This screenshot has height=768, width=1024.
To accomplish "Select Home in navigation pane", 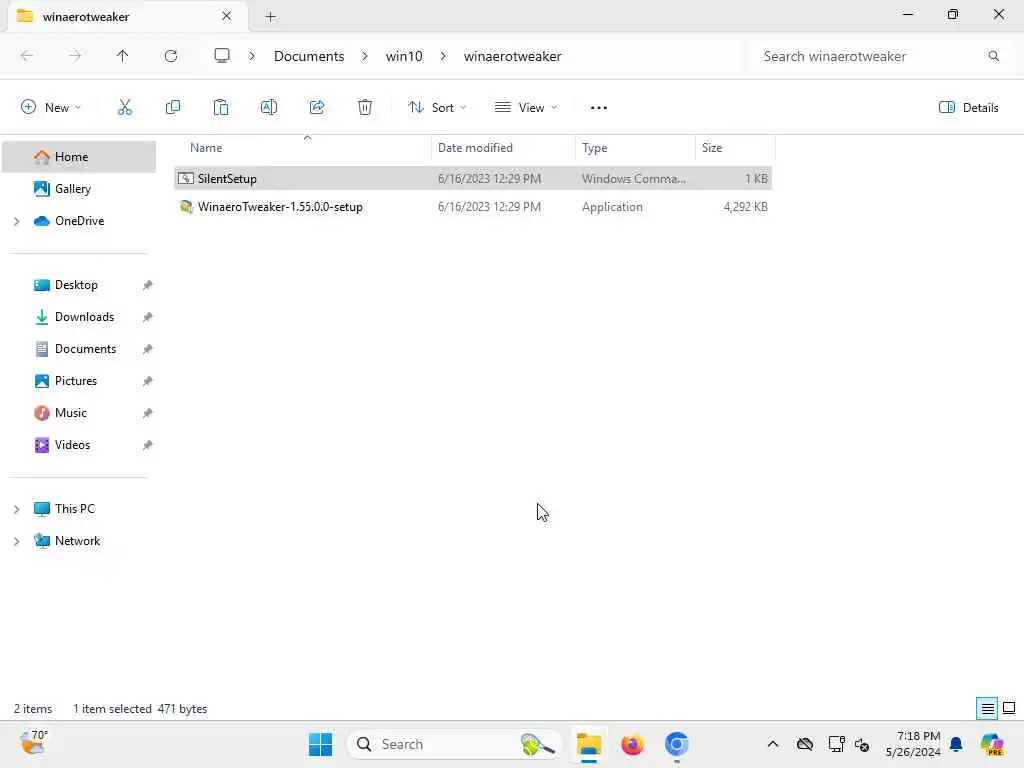I will (79, 157).
